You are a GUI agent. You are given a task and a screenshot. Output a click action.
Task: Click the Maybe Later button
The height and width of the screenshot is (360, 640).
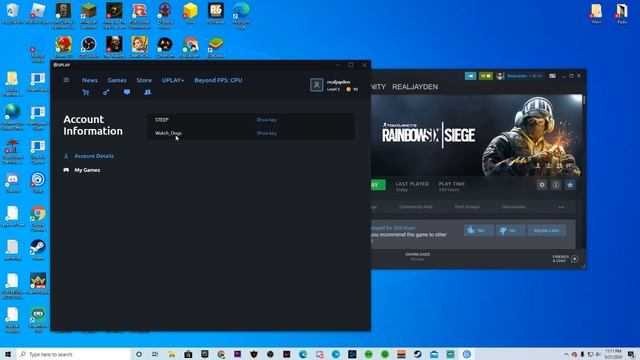click(x=547, y=231)
